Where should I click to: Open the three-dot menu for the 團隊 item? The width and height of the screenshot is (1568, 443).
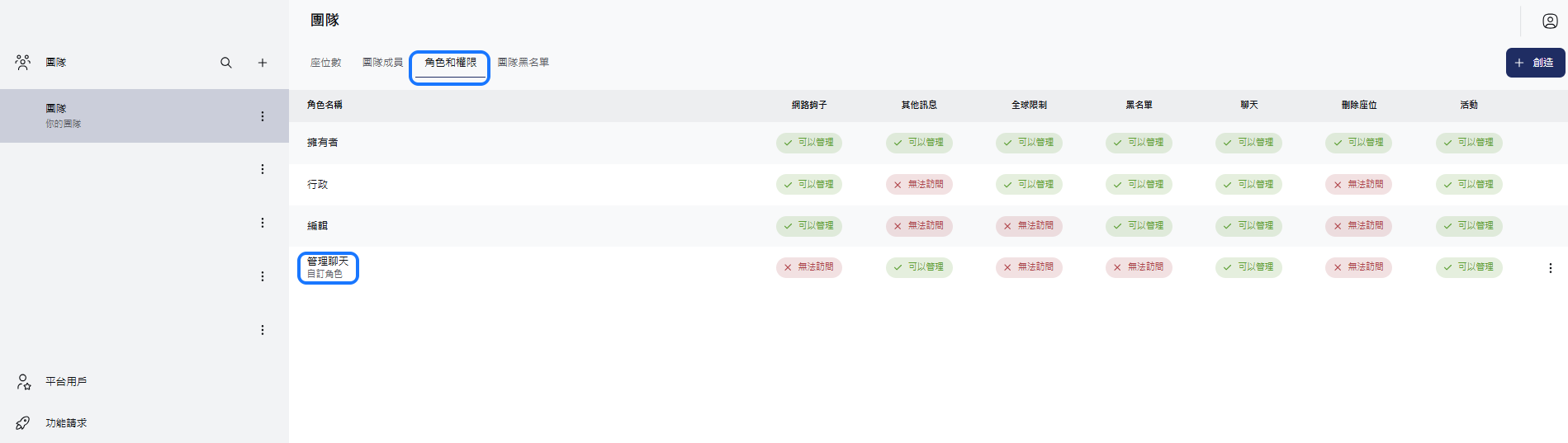point(263,116)
